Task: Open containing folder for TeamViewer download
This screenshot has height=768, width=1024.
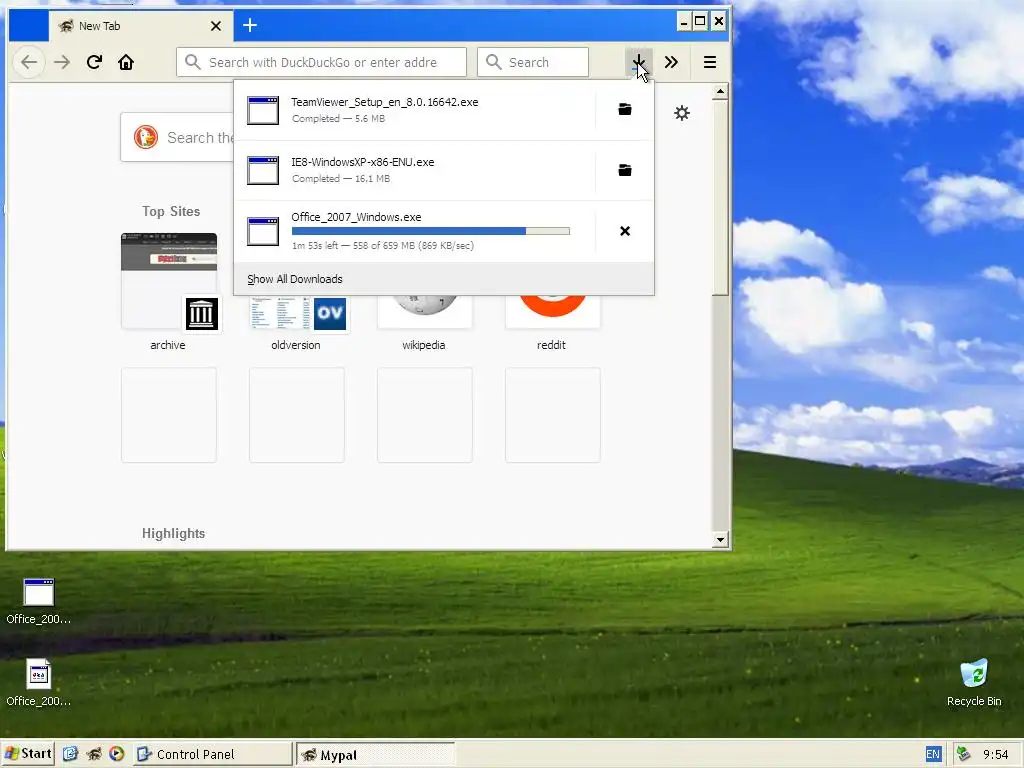Action: 625,109
